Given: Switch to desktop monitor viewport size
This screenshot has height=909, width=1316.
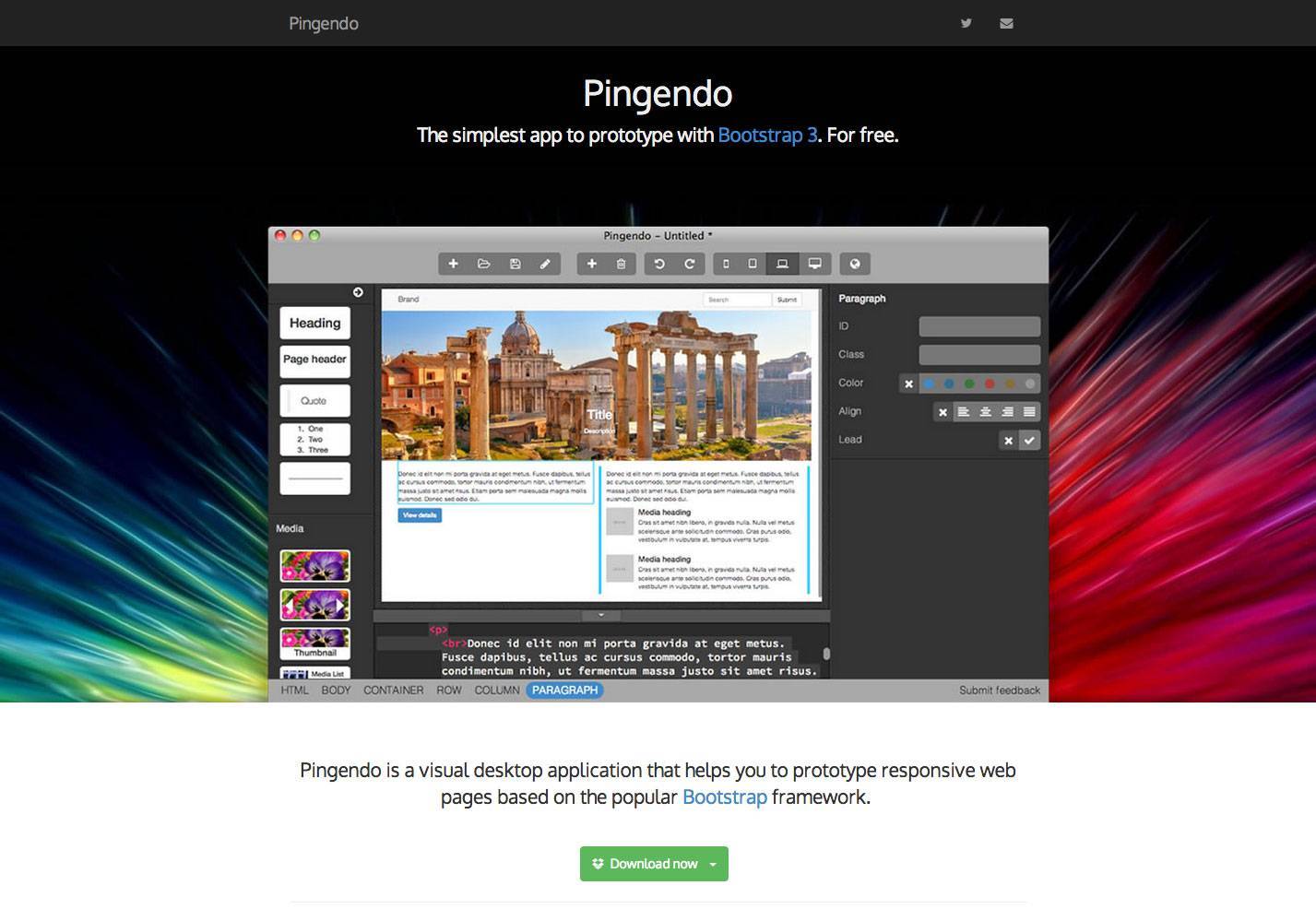Looking at the screenshot, I should point(815,264).
